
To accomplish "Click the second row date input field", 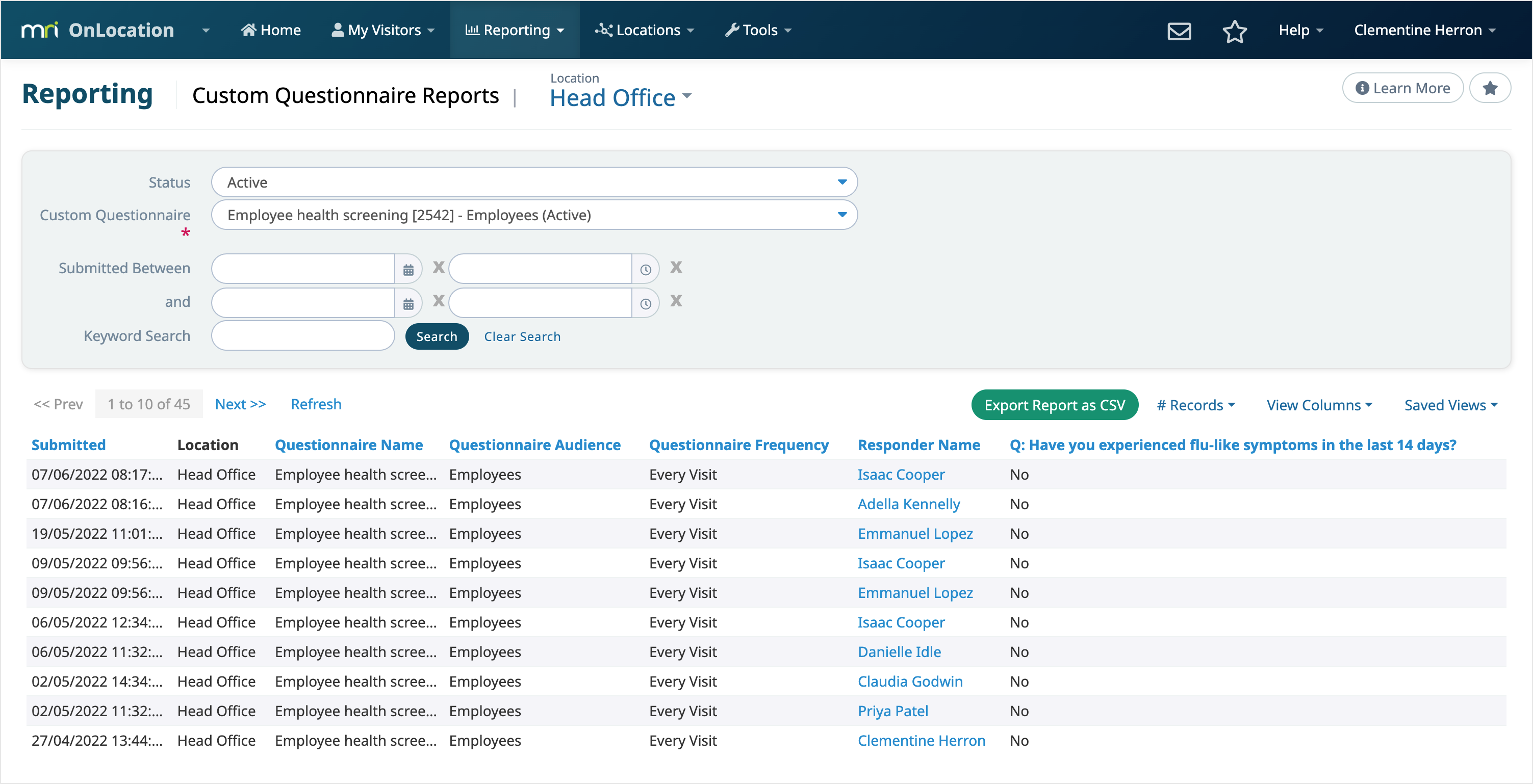I will pyautogui.click(x=303, y=303).
